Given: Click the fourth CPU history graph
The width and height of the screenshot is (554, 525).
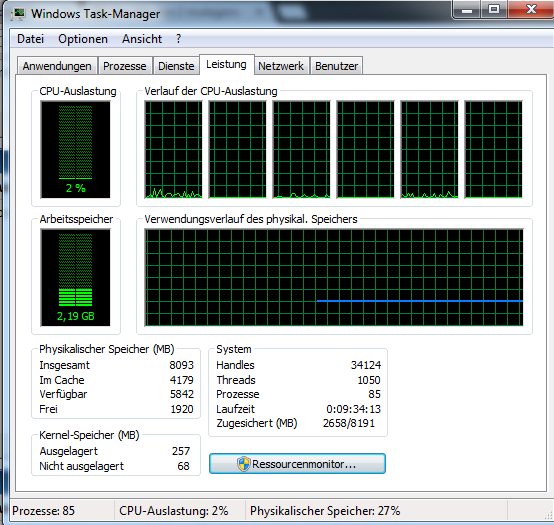Looking at the screenshot, I should [365, 149].
